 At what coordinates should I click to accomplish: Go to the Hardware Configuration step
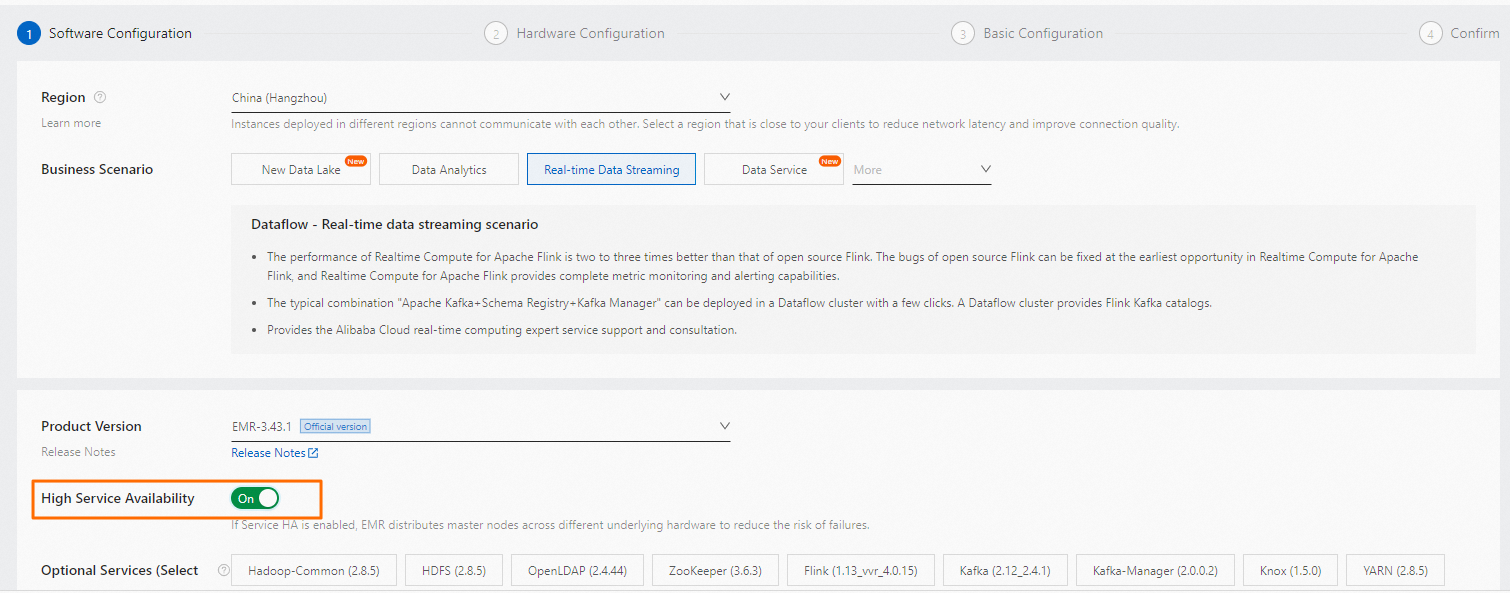point(590,33)
